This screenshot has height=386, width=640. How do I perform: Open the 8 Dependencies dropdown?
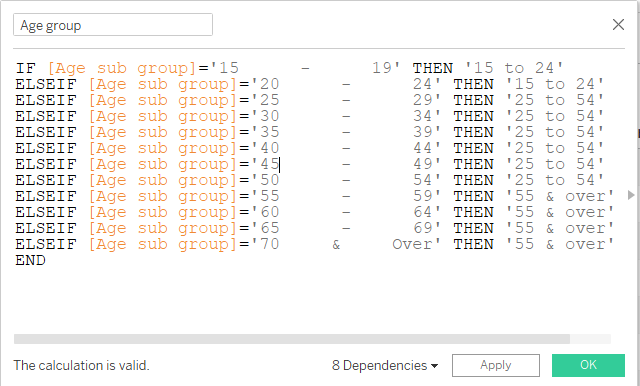click(385, 365)
